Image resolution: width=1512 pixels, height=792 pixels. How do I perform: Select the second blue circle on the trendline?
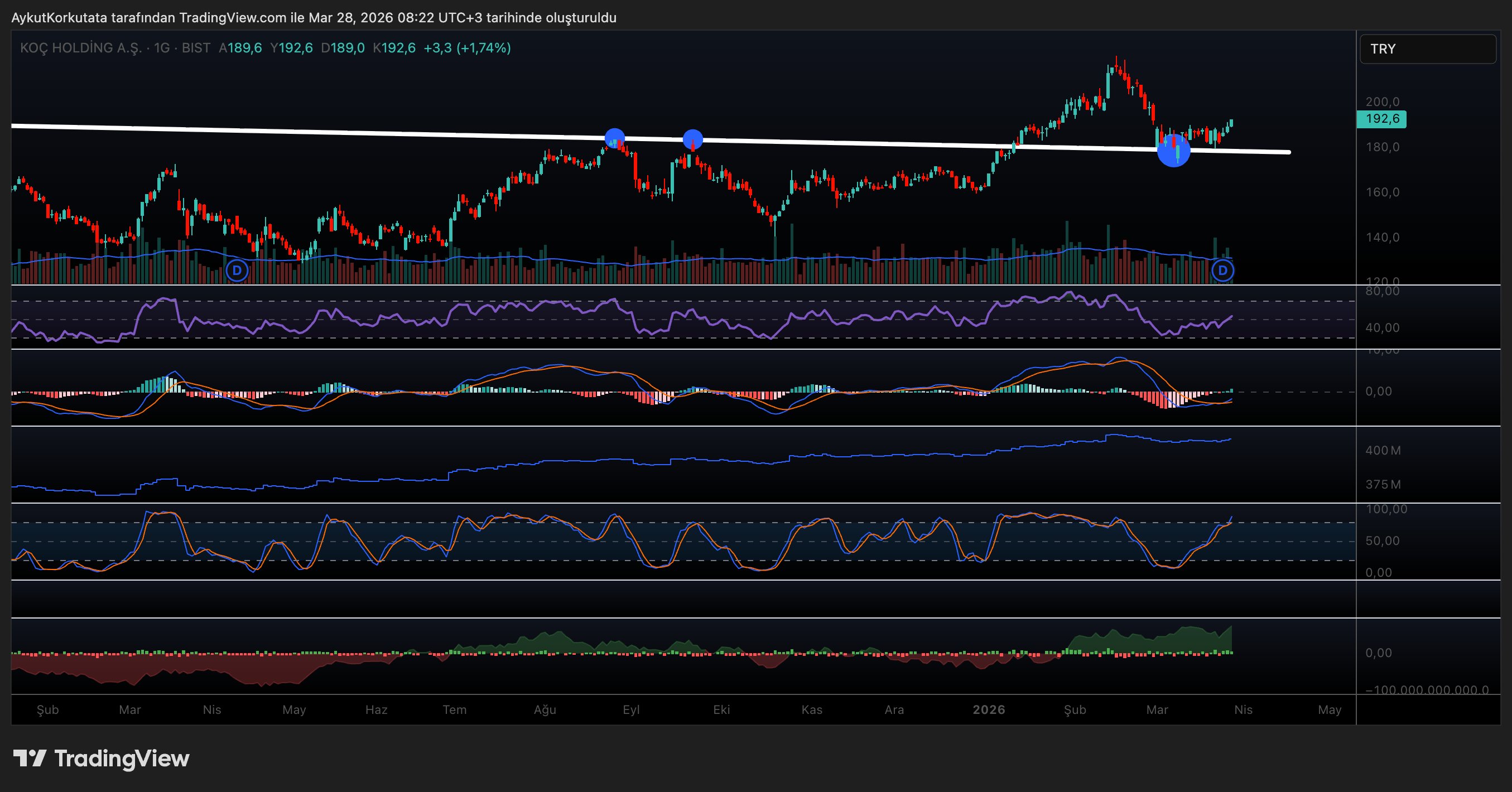(692, 139)
